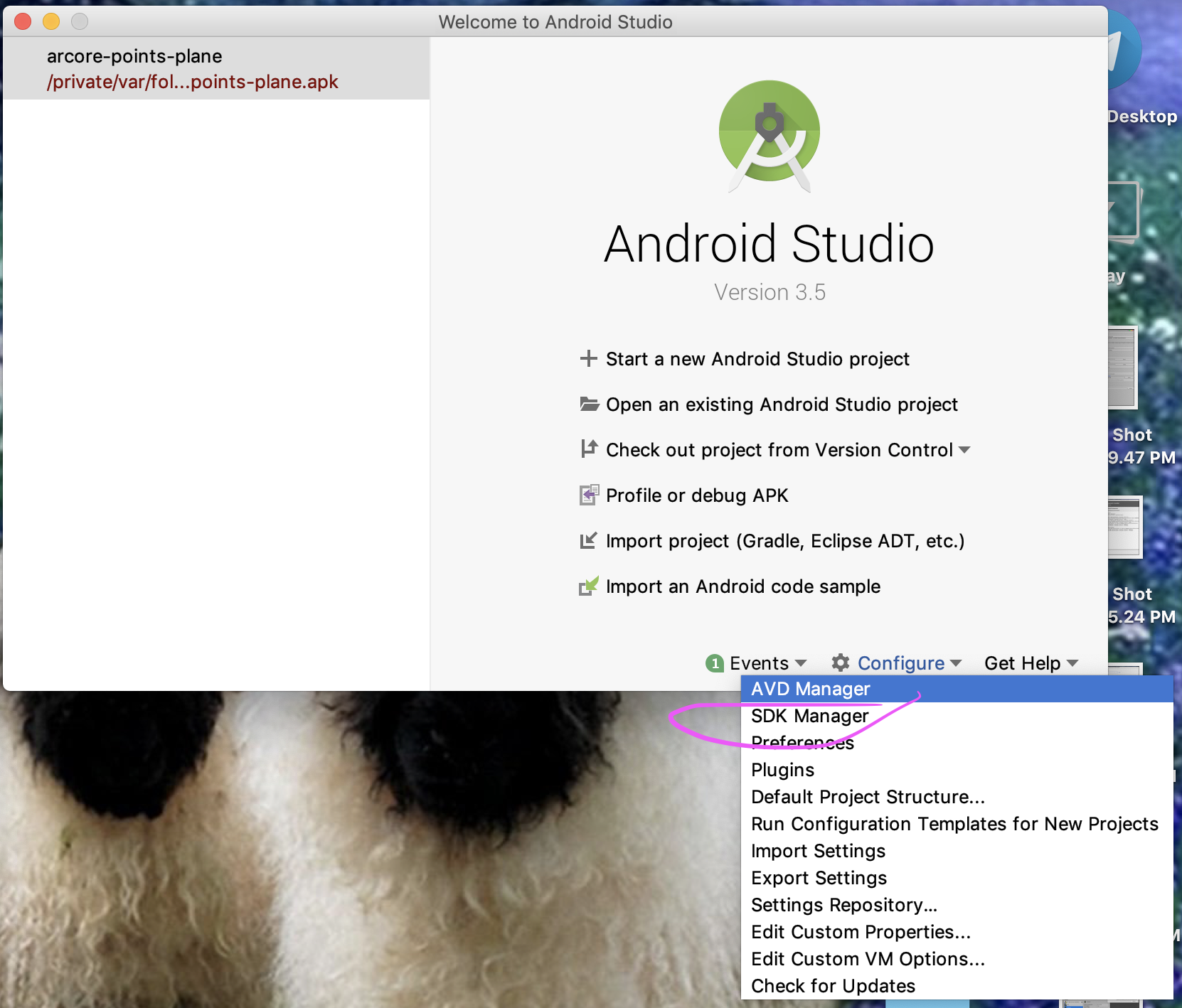The image size is (1182, 1008).
Task: Open the Events dropdown
Action: [x=768, y=663]
